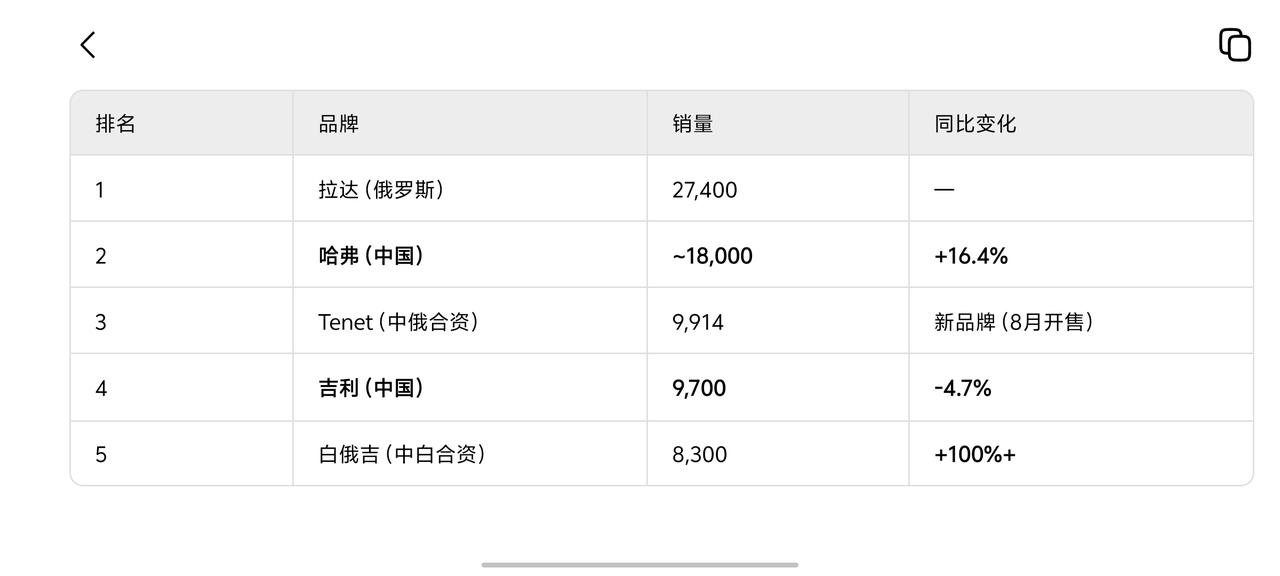Select the 白俄吉 (中白合资) cell

click(403, 455)
